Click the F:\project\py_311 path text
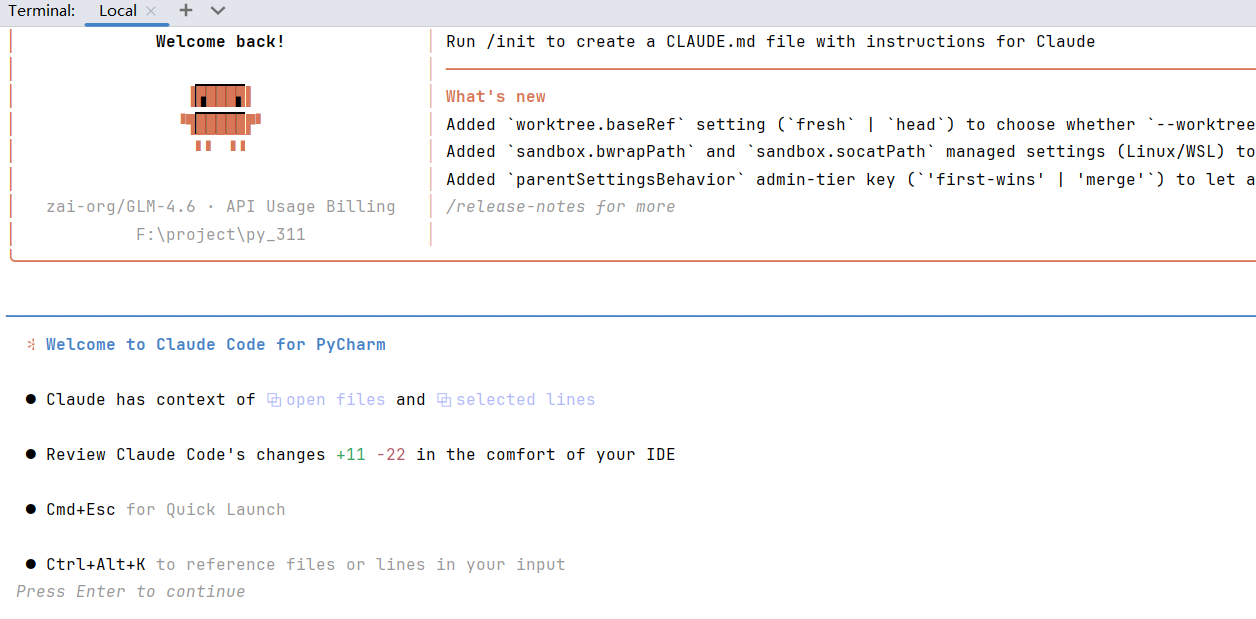This screenshot has height=619, width=1256. tap(221, 235)
